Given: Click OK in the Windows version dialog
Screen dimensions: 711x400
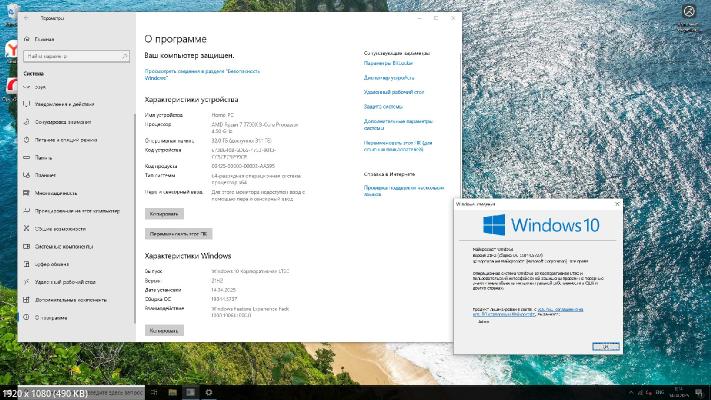Looking at the screenshot, I should pos(605,346).
